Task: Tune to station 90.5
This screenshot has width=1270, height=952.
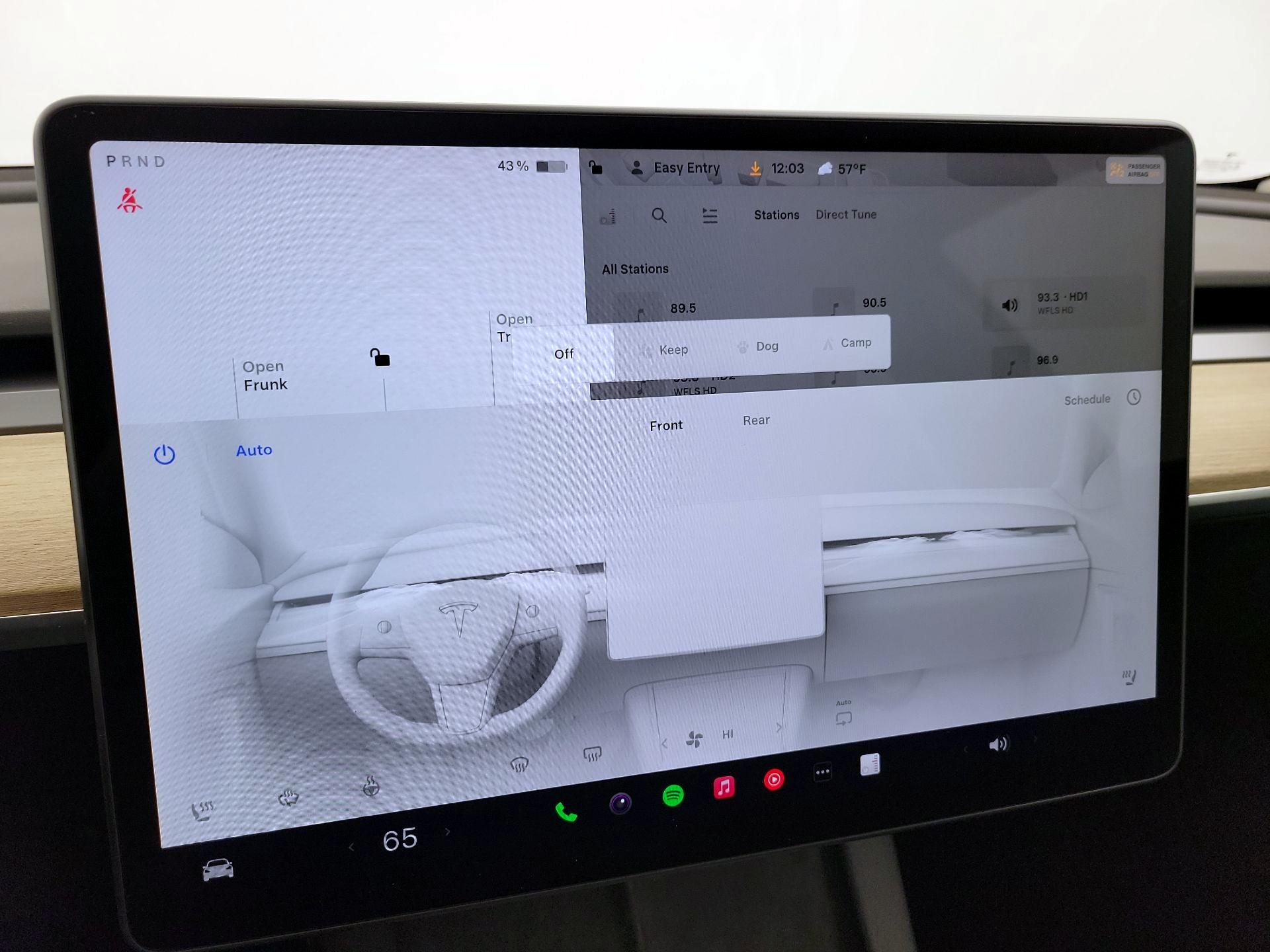Action: pyautogui.click(x=874, y=303)
